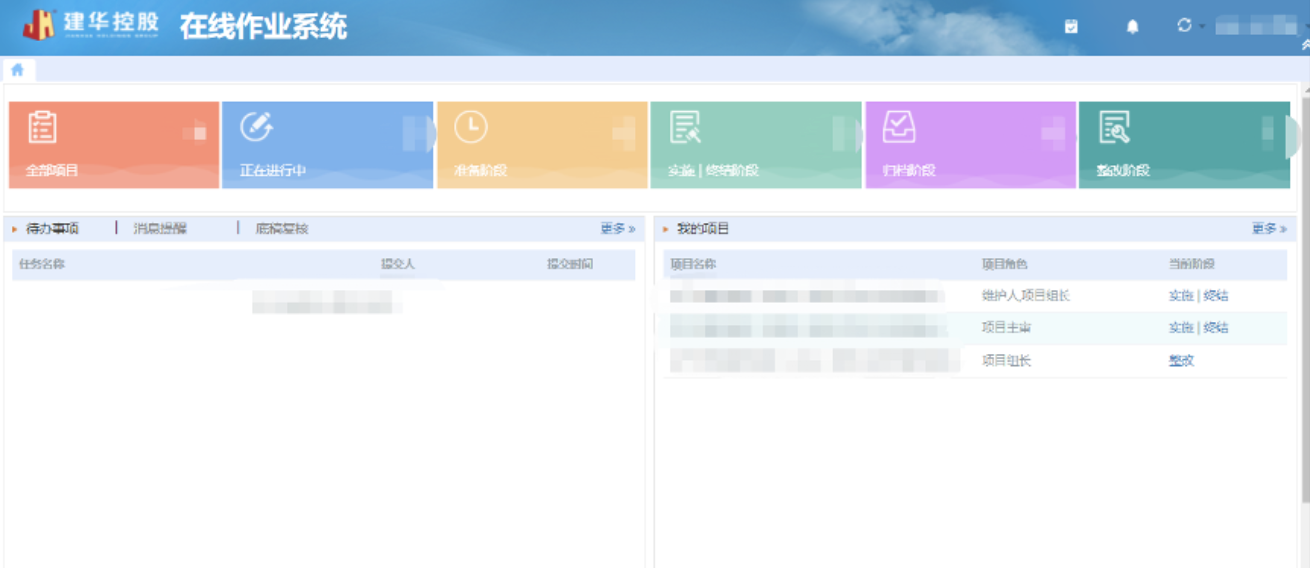This screenshot has height=568, width=1310.
Task: Click the home tab icon
Action: point(17,70)
